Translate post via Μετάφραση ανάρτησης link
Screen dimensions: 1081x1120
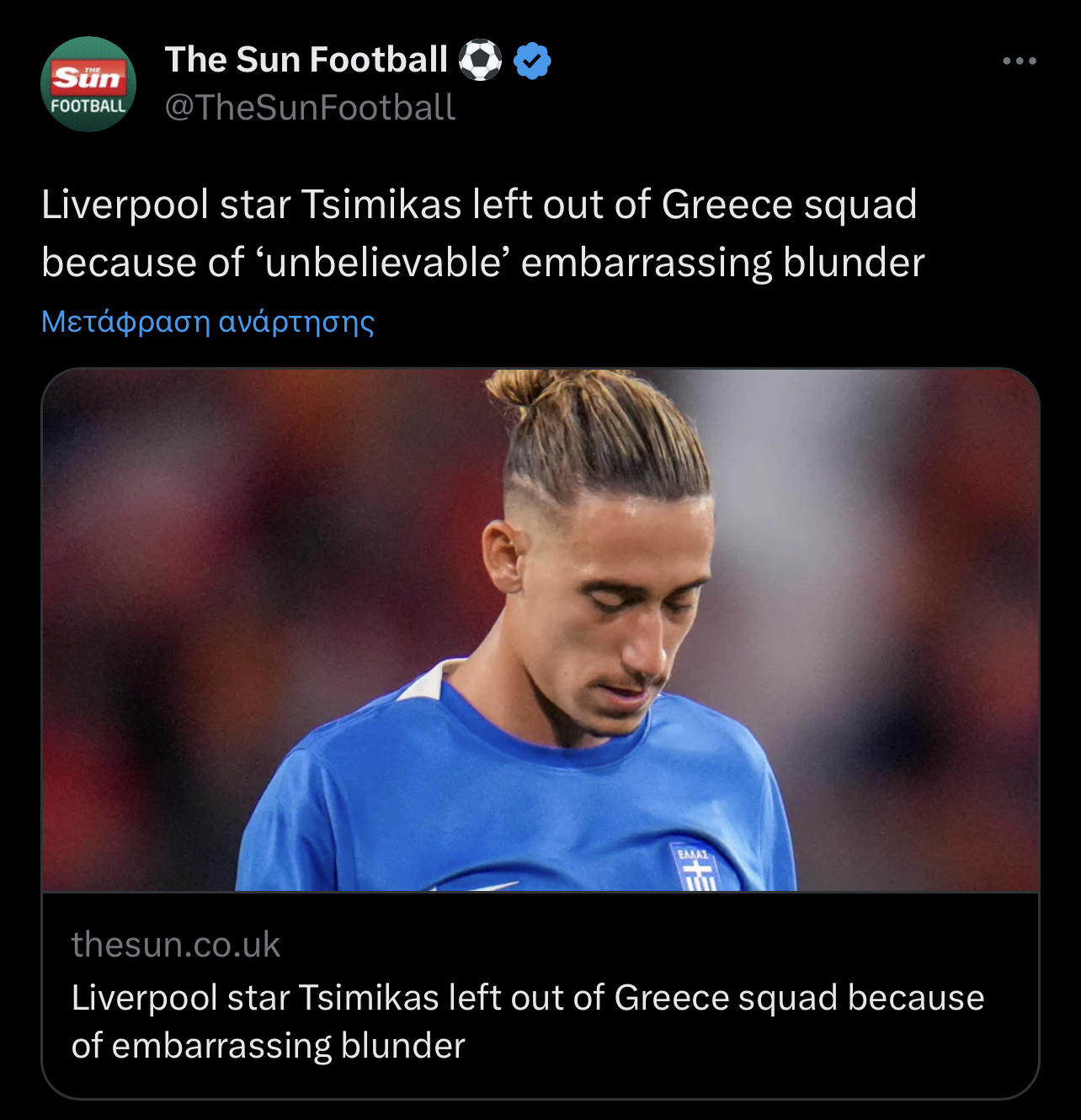tap(208, 322)
